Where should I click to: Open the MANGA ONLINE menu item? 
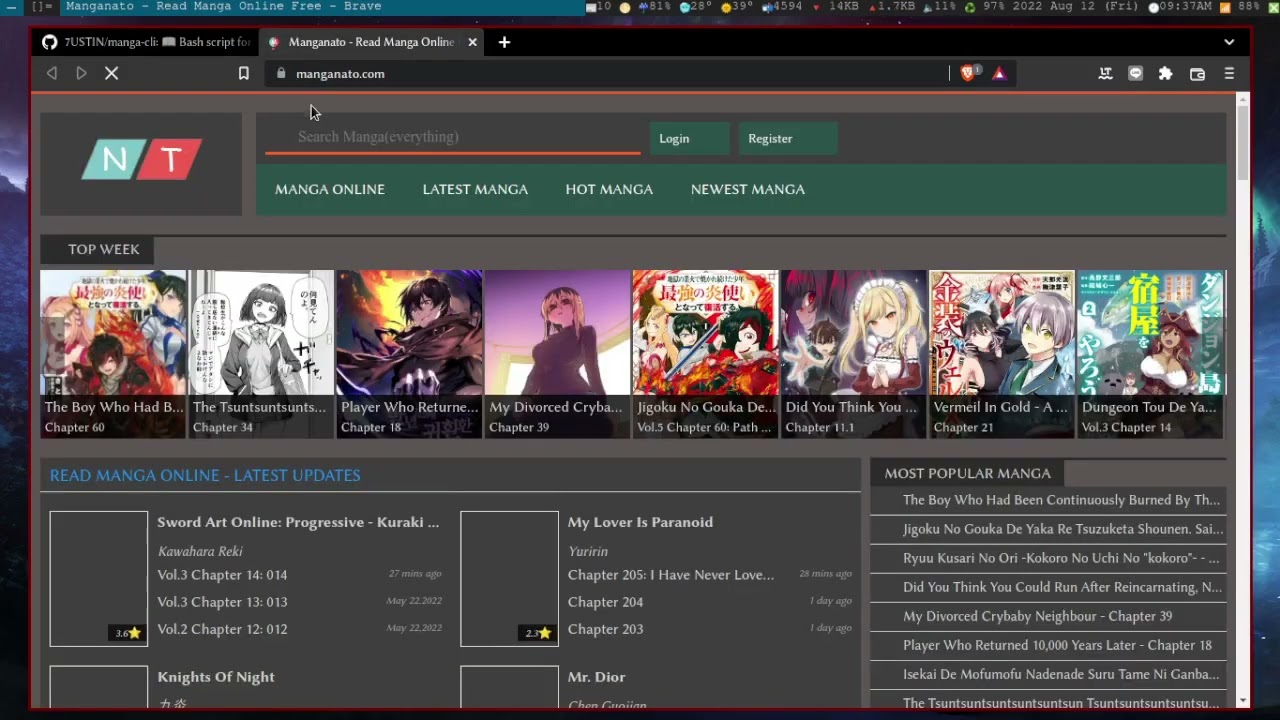point(330,189)
